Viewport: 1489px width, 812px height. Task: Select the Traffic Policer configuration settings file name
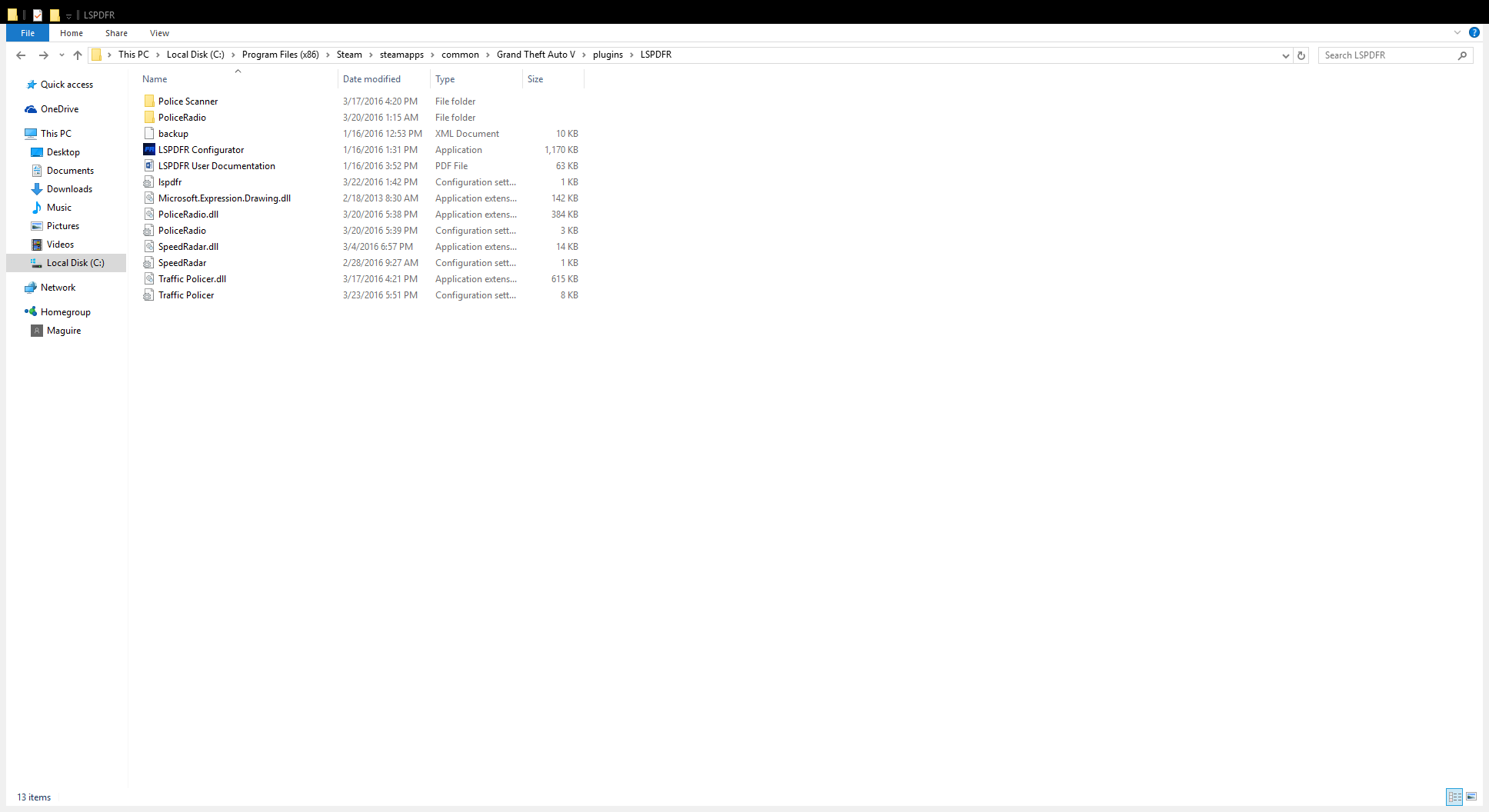click(x=186, y=295)
